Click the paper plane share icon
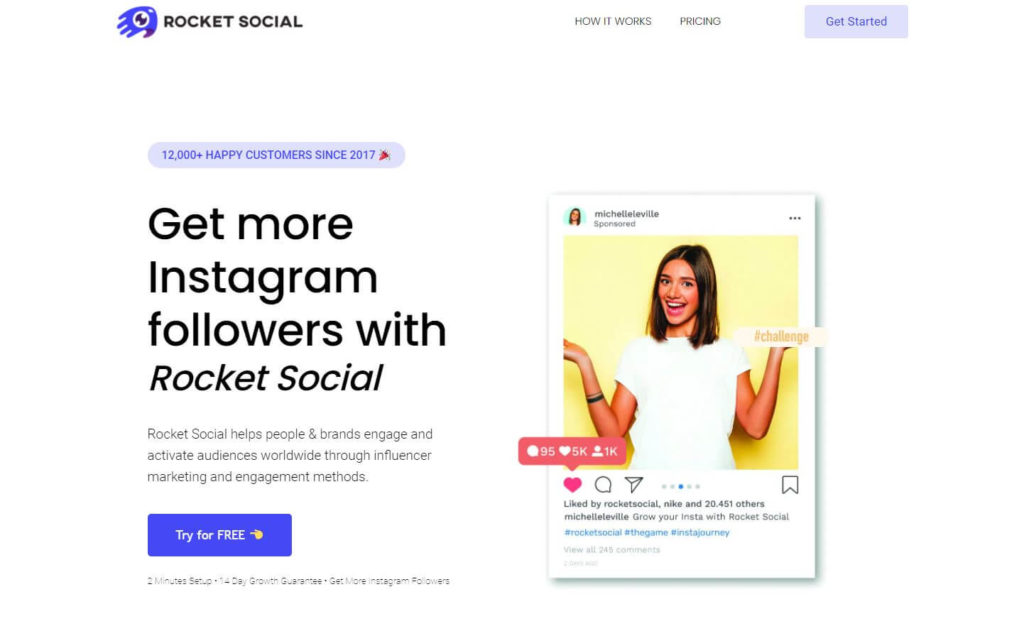The height and width of the screenshot is (621, 1024). click(x=633, y=485)
